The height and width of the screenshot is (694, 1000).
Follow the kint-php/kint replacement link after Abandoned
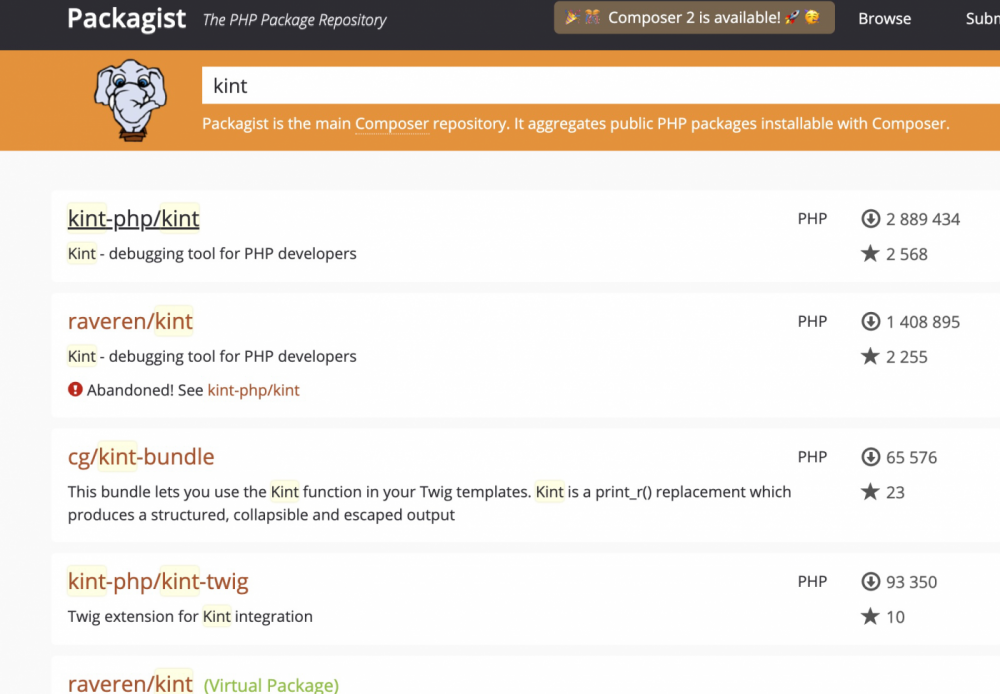coord(253,390)
